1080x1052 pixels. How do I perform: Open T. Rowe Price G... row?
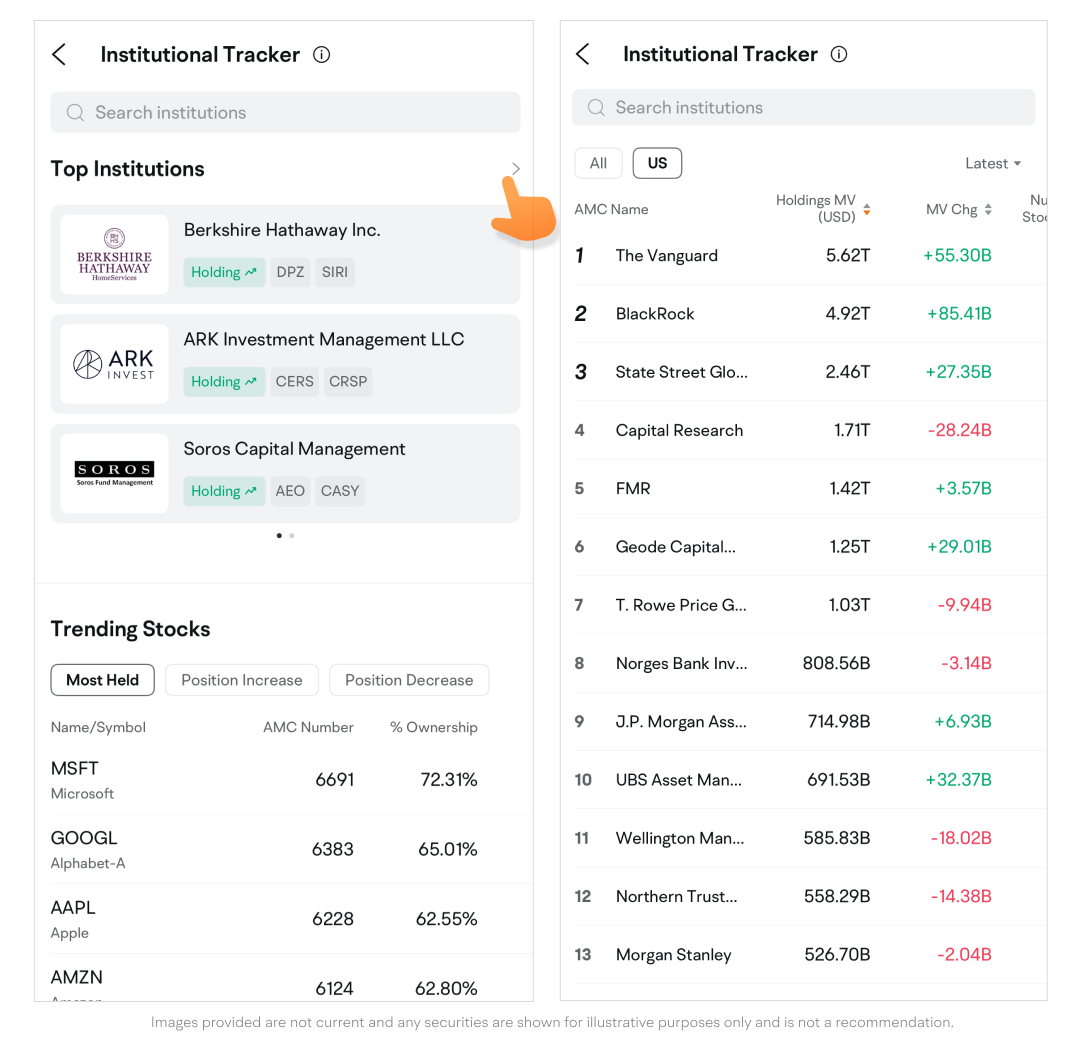(x=811, y=605)
